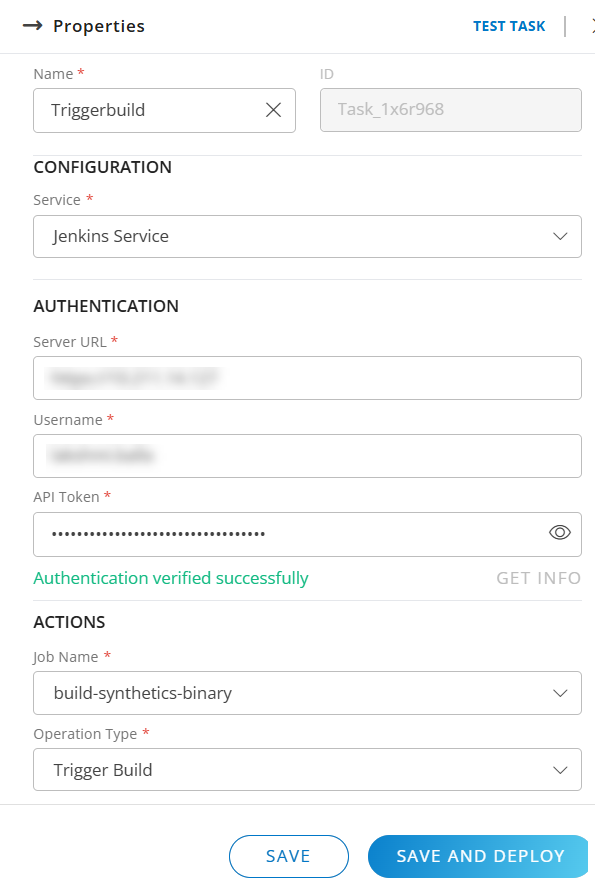Click the close icon next to TEST TASK
This screenshot has width=595, height=881.
click(x=589, y=26)
